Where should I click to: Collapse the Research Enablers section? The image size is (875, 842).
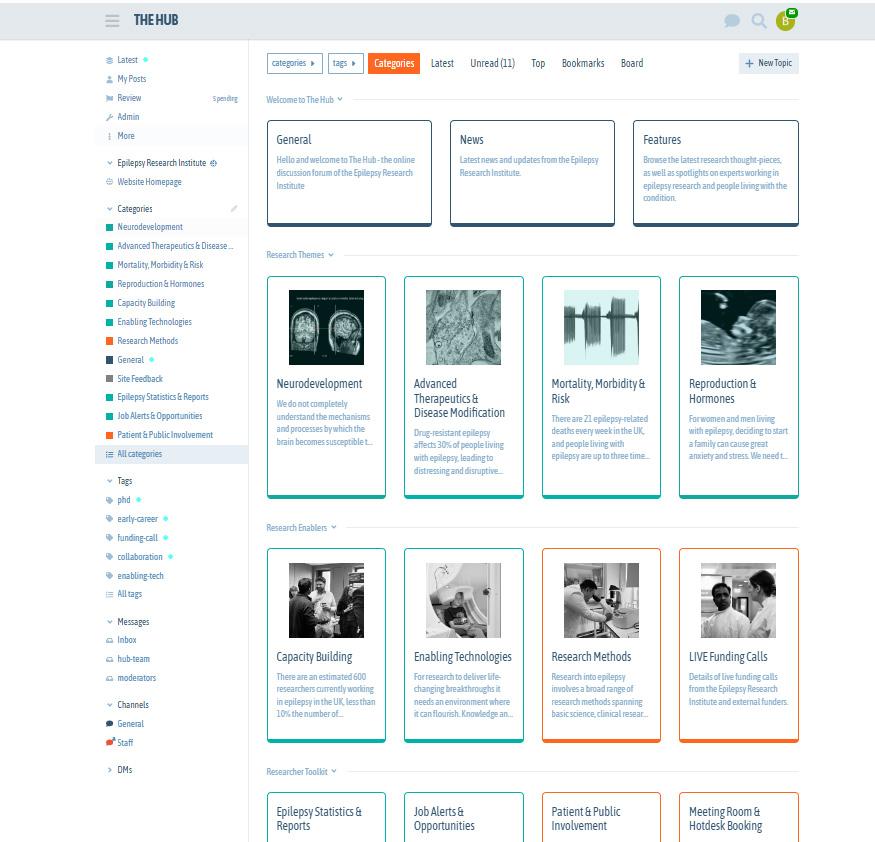[301, 528]
